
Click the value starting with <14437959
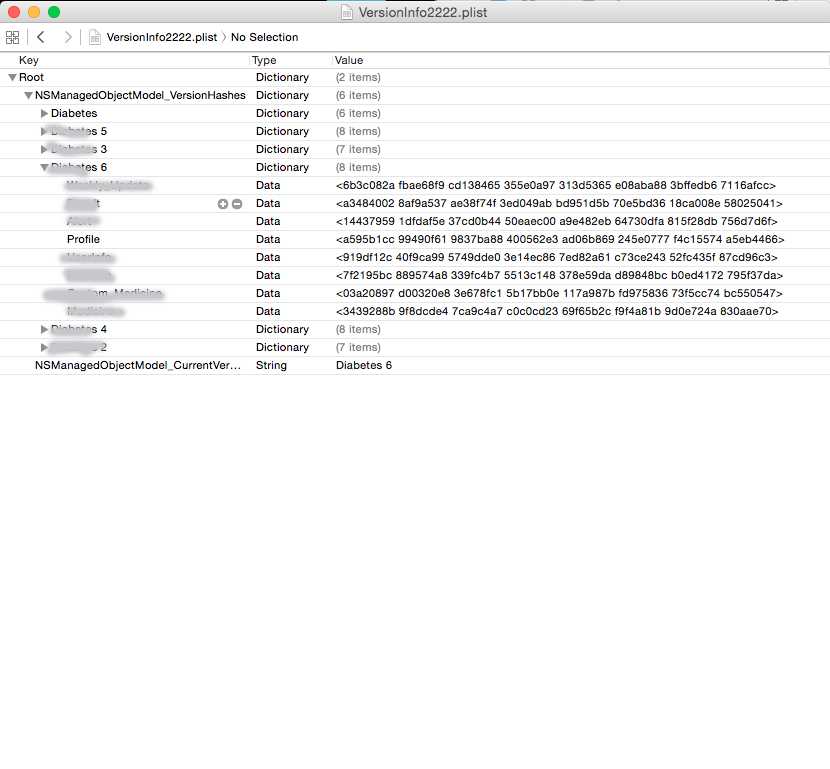[x=556, y=221]
